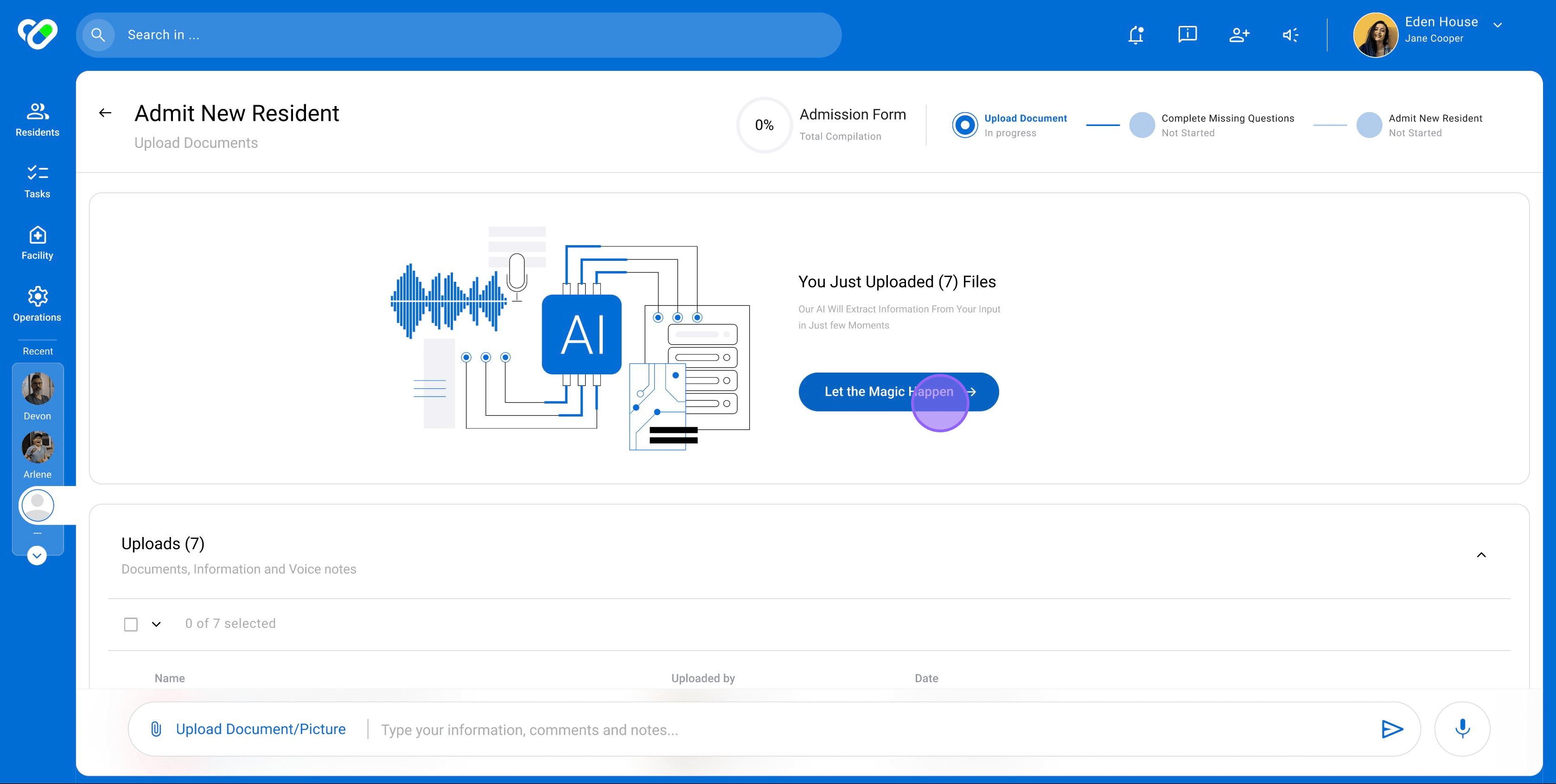This screenshot has width=1556, height=784.
Task: Open Tasks in the sidebar
Action: tap(38, 182)
